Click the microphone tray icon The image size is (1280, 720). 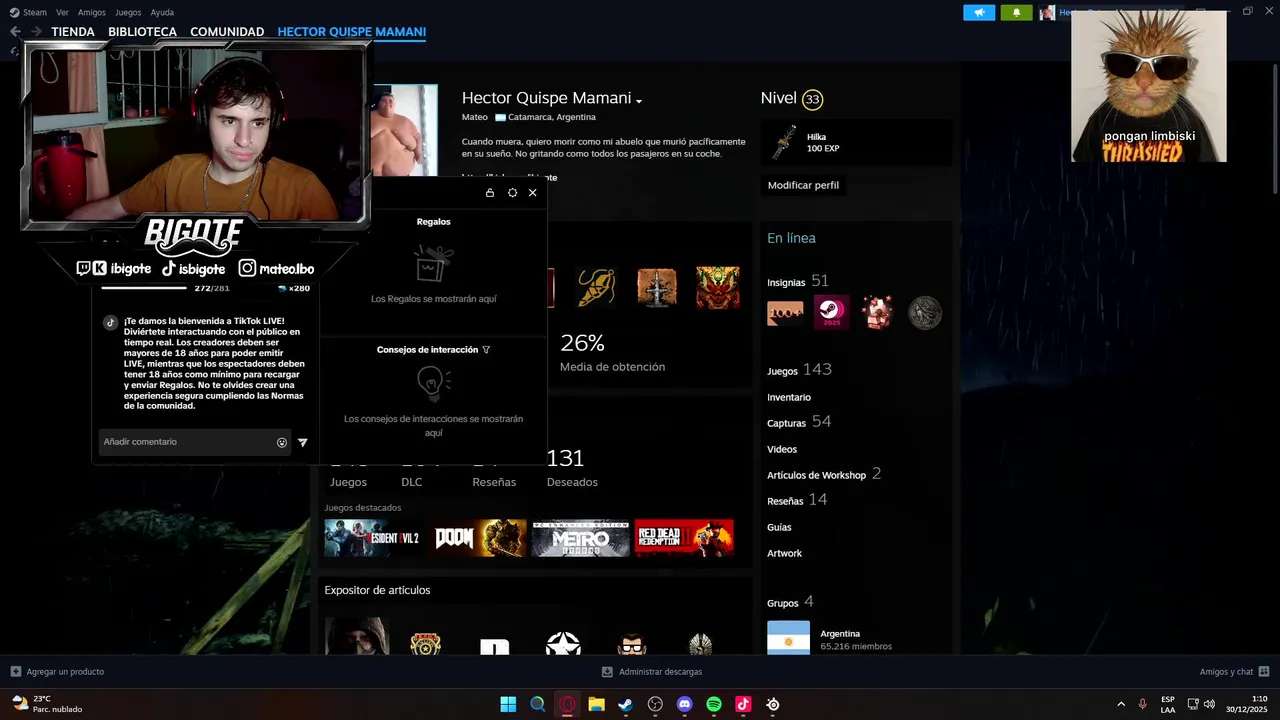1142,704
